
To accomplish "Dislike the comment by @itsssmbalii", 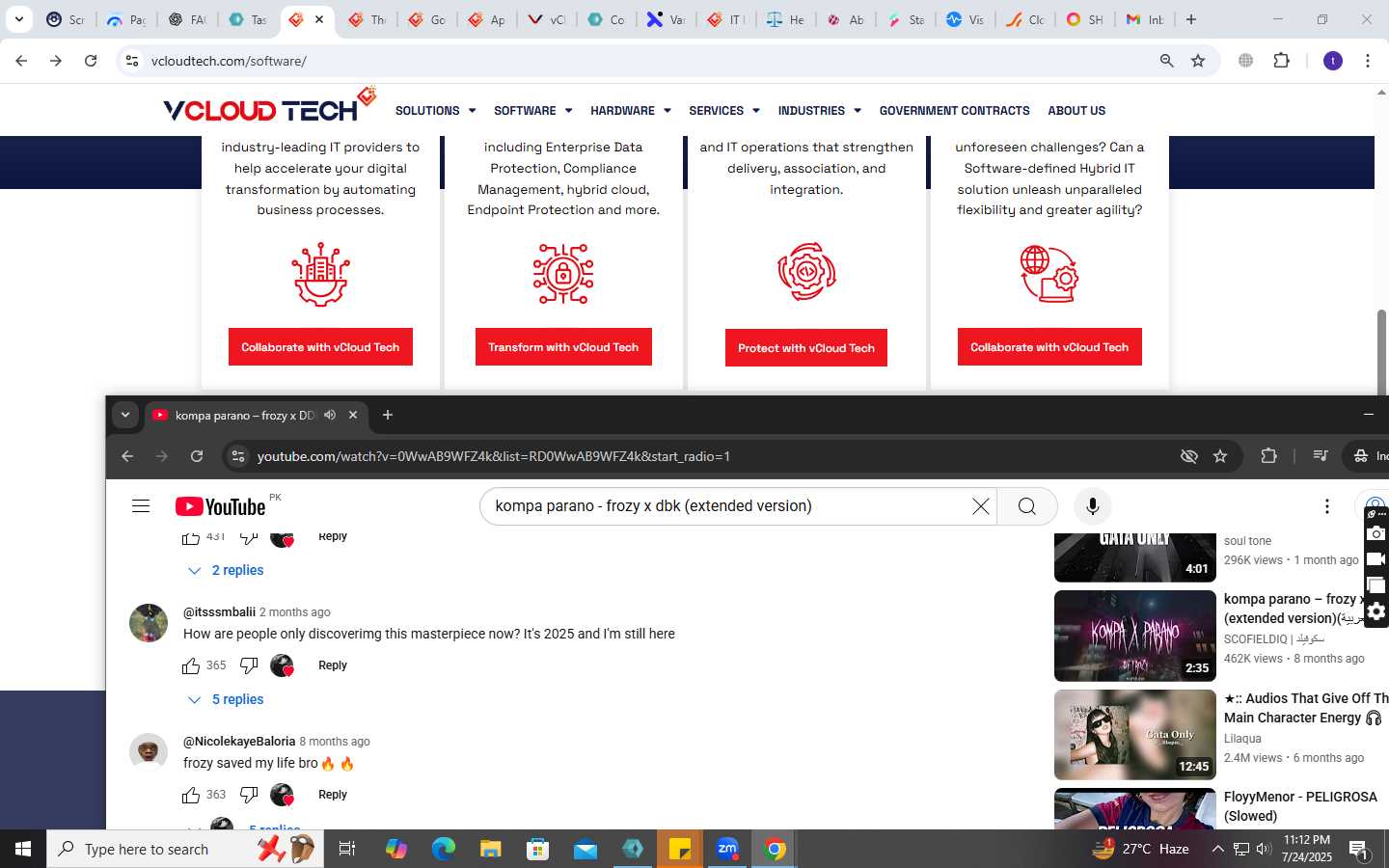I will pyautogui.click(x=249, y=665).
